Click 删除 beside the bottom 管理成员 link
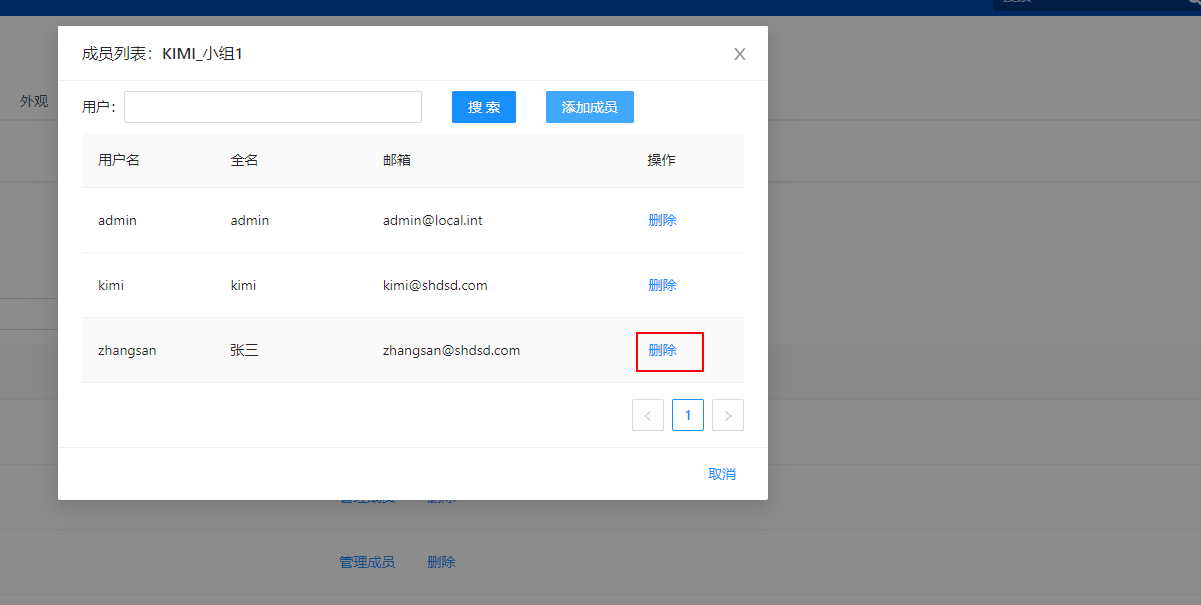 (x=441, y=562)
